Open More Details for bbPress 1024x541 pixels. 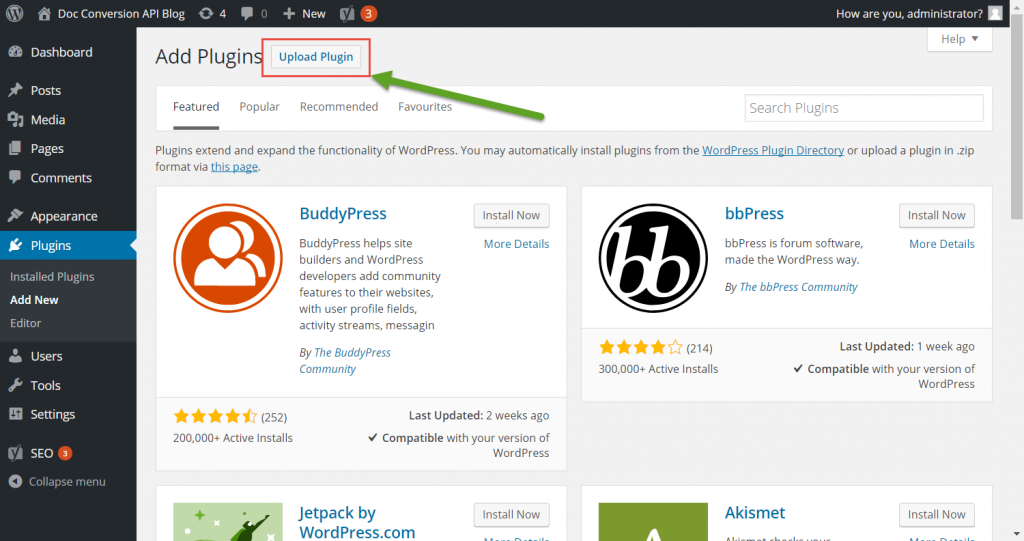[942, 244]
